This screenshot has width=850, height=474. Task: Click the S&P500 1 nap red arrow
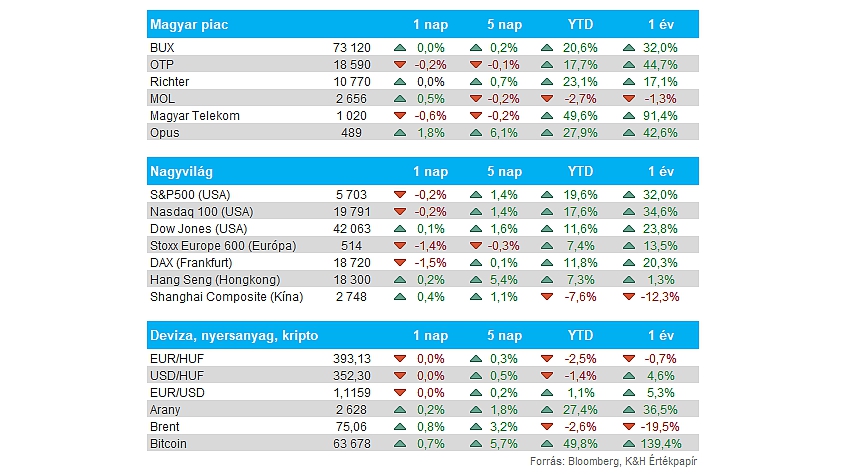point(400,194)
